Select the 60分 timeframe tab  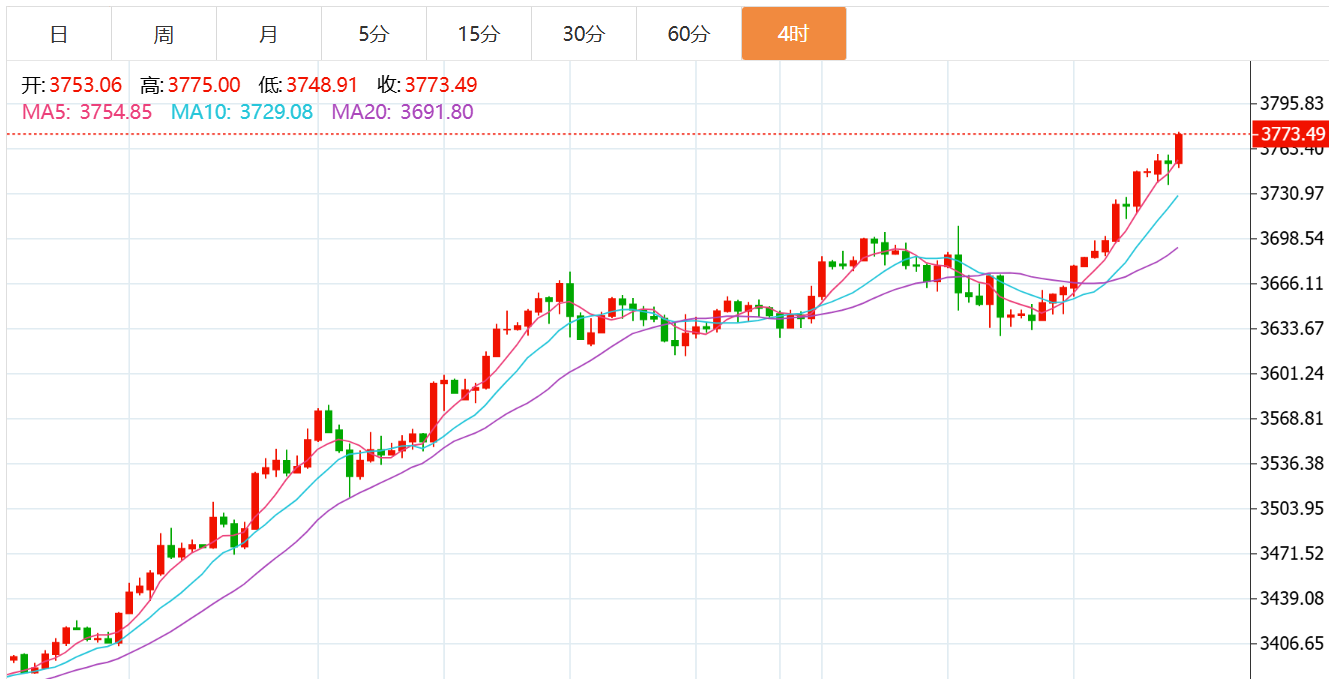689,34
